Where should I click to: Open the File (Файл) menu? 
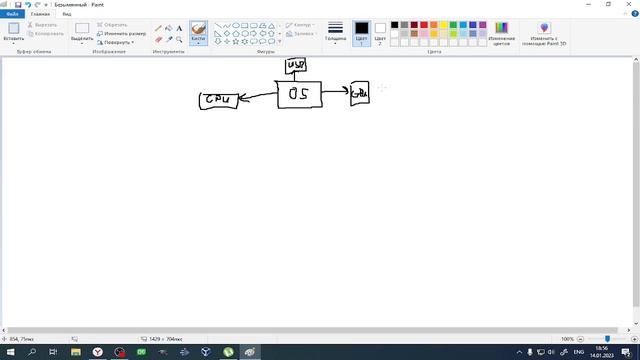[12, 14]
